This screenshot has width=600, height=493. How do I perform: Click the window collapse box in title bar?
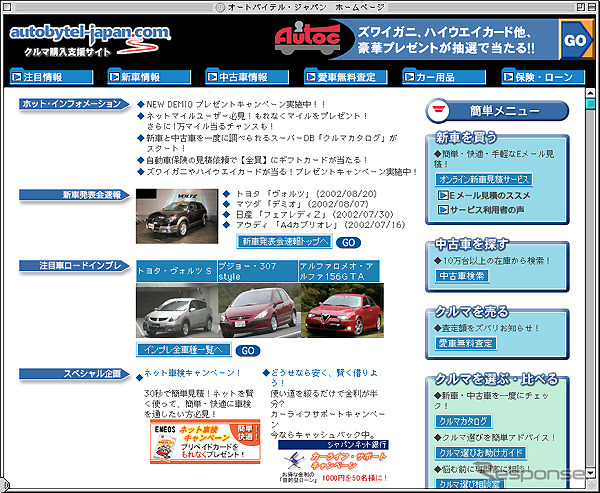click(x=591, y=7)
